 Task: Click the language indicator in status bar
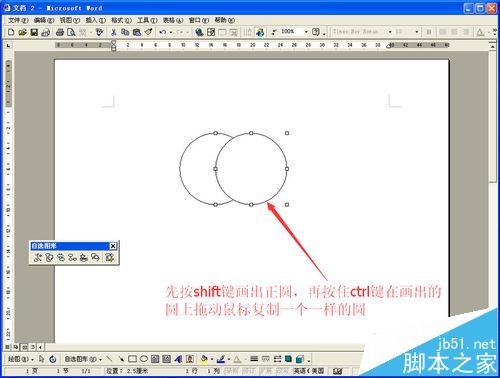click(308, 371)
